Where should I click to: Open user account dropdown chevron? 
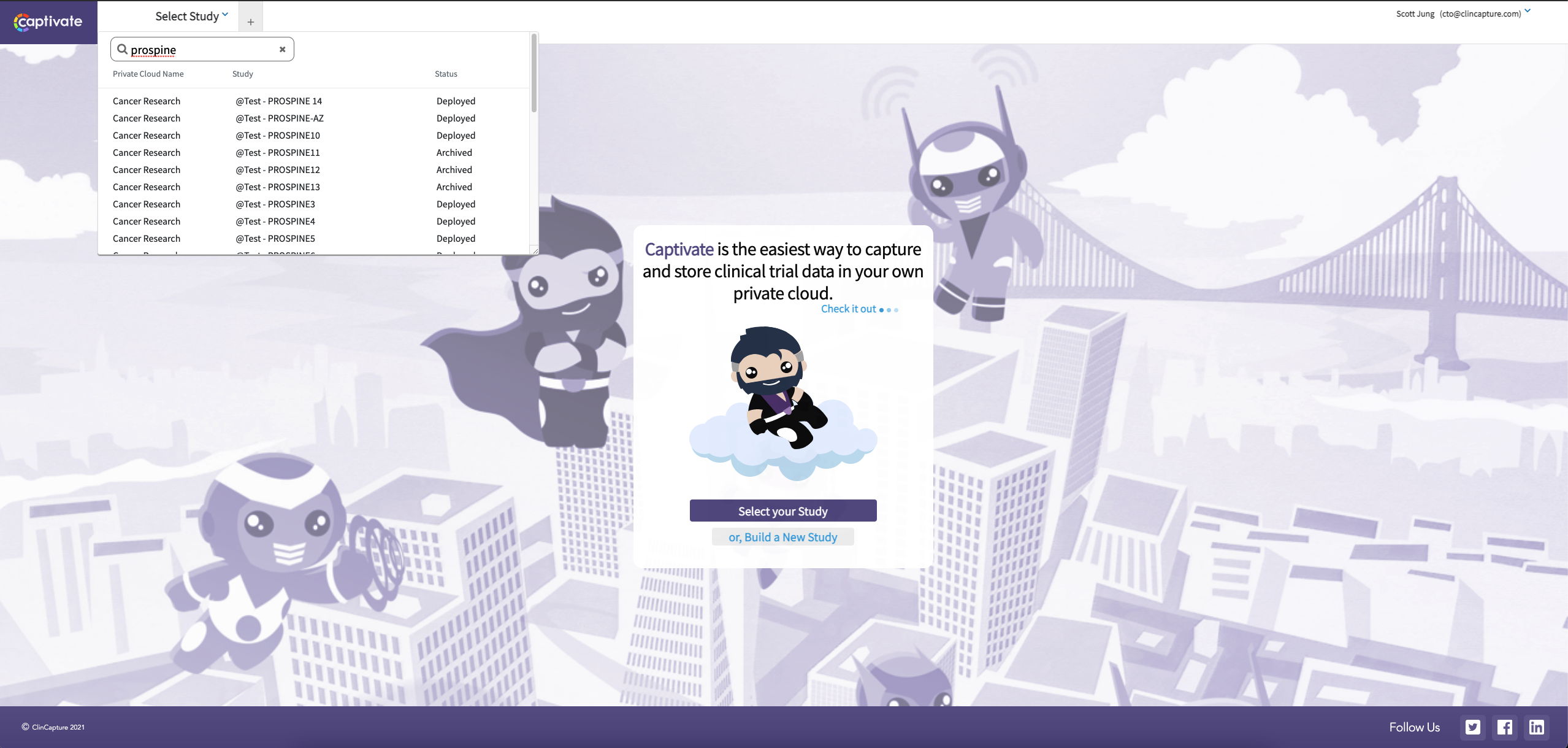(x=1528, y=11)
